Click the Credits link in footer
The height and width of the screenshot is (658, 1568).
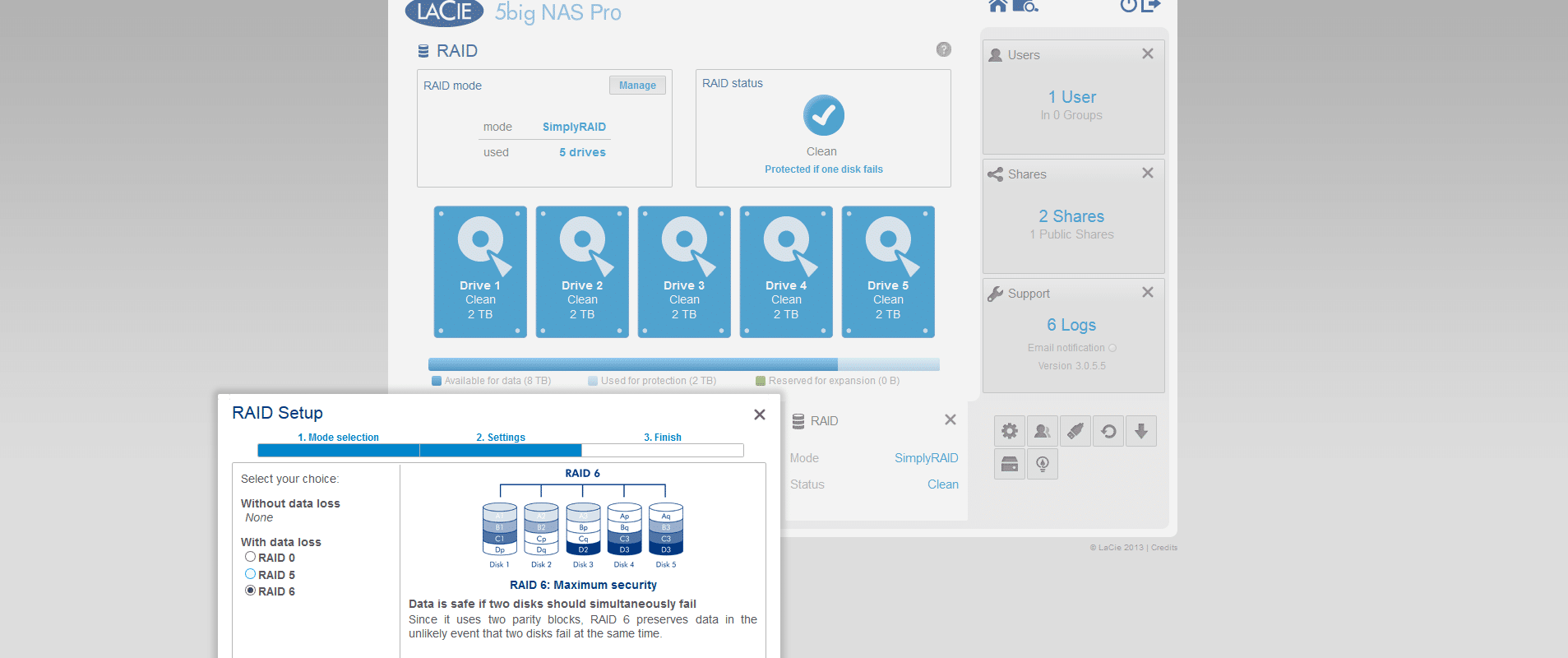click(1164, 548)
